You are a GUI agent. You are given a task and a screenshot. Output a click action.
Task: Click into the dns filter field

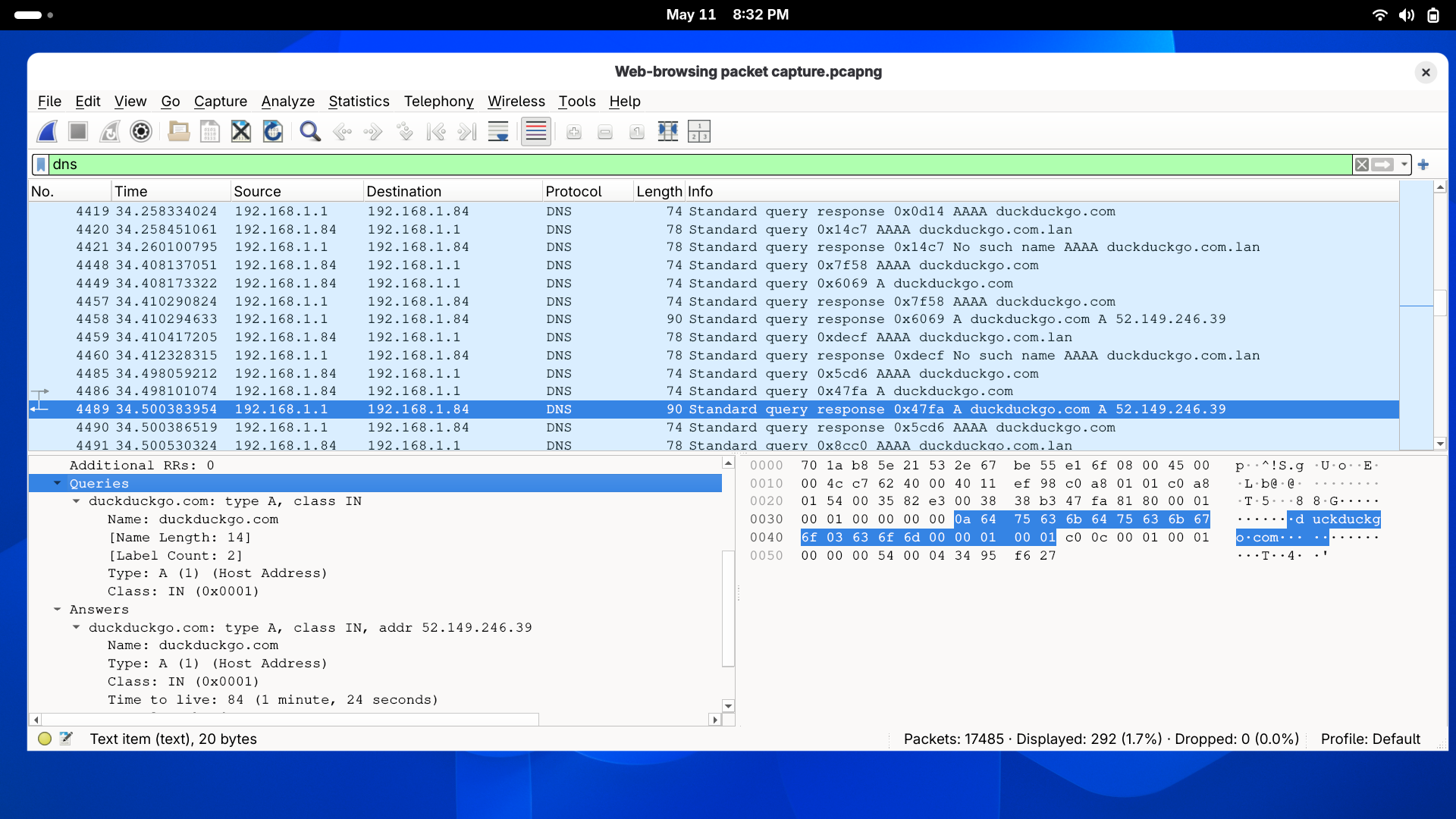(701, 165)
